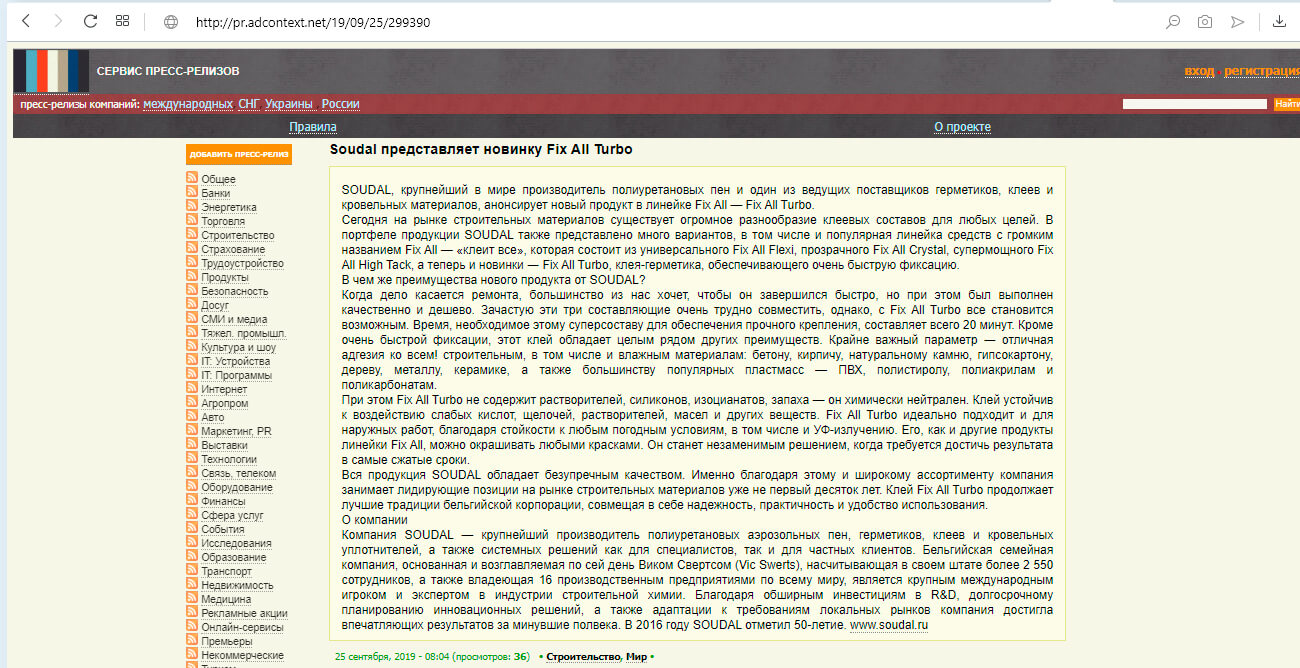Click Строительство tag below the article

tap(583, 657)
